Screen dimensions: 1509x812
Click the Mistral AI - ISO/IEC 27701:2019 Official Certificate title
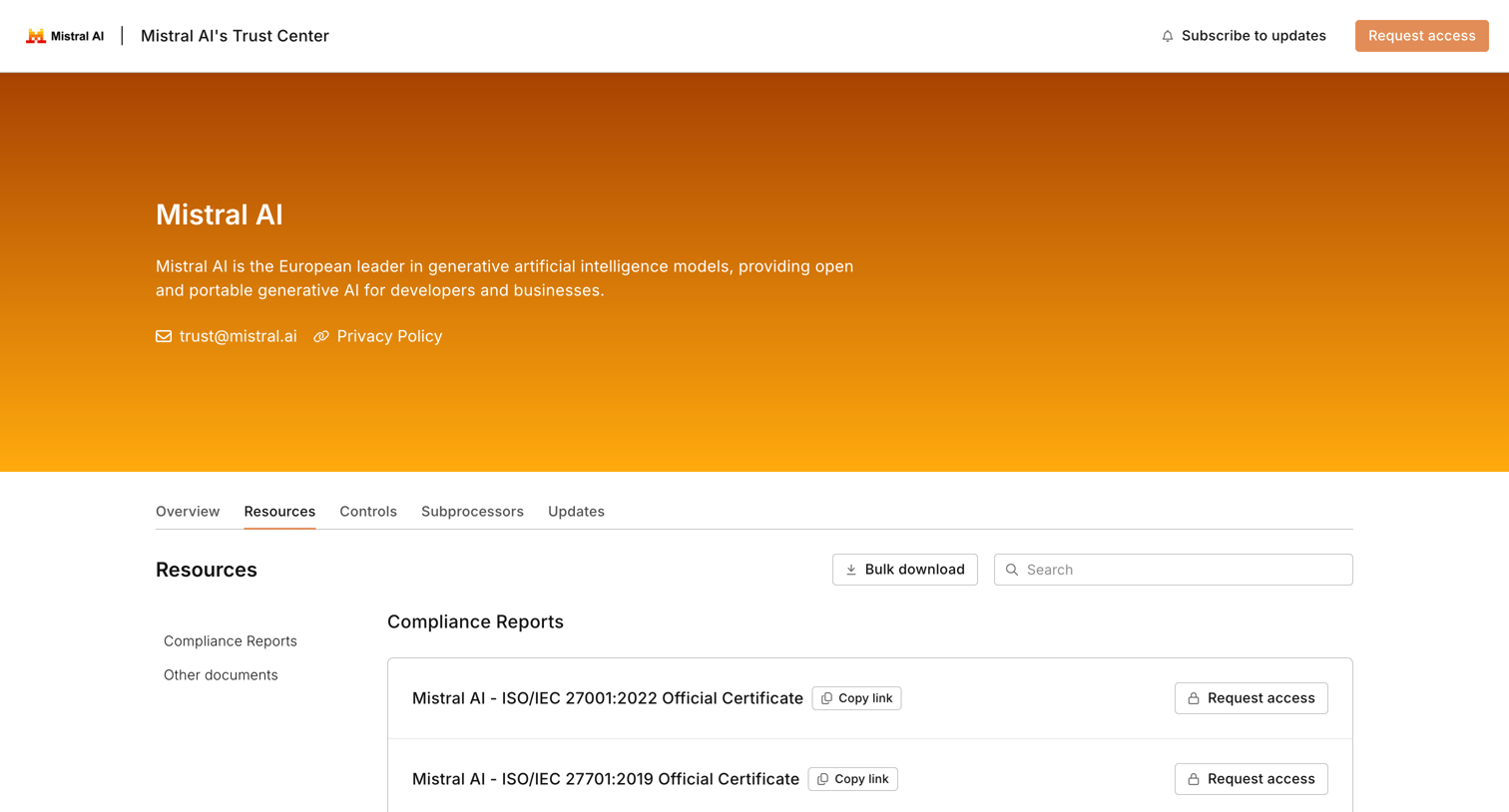click(606, 779)
